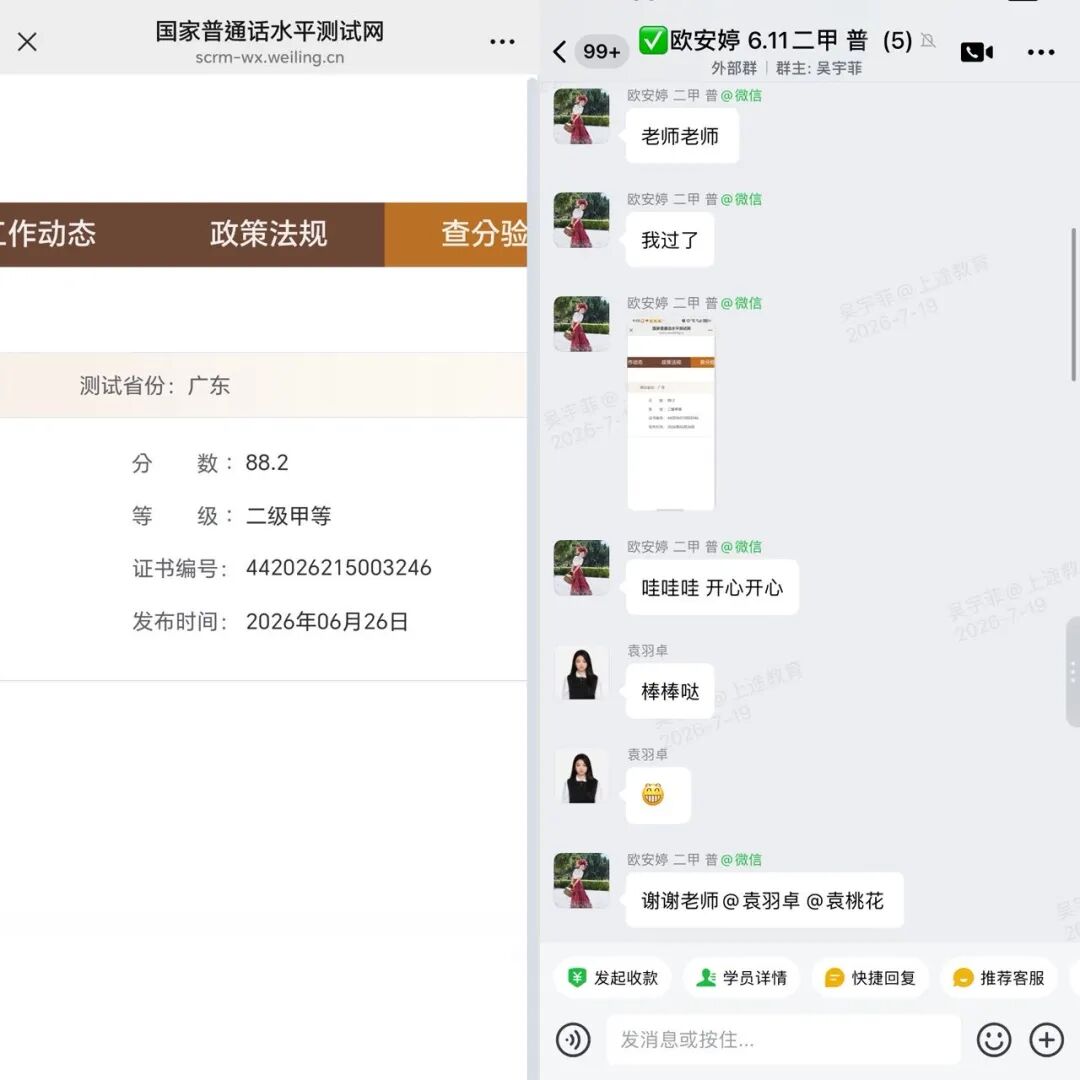This screenshot has height=1080, width=1080.
Task: Select the publish date 2026年06月26日
Action: pyautogui.click(x=326, y=621)
